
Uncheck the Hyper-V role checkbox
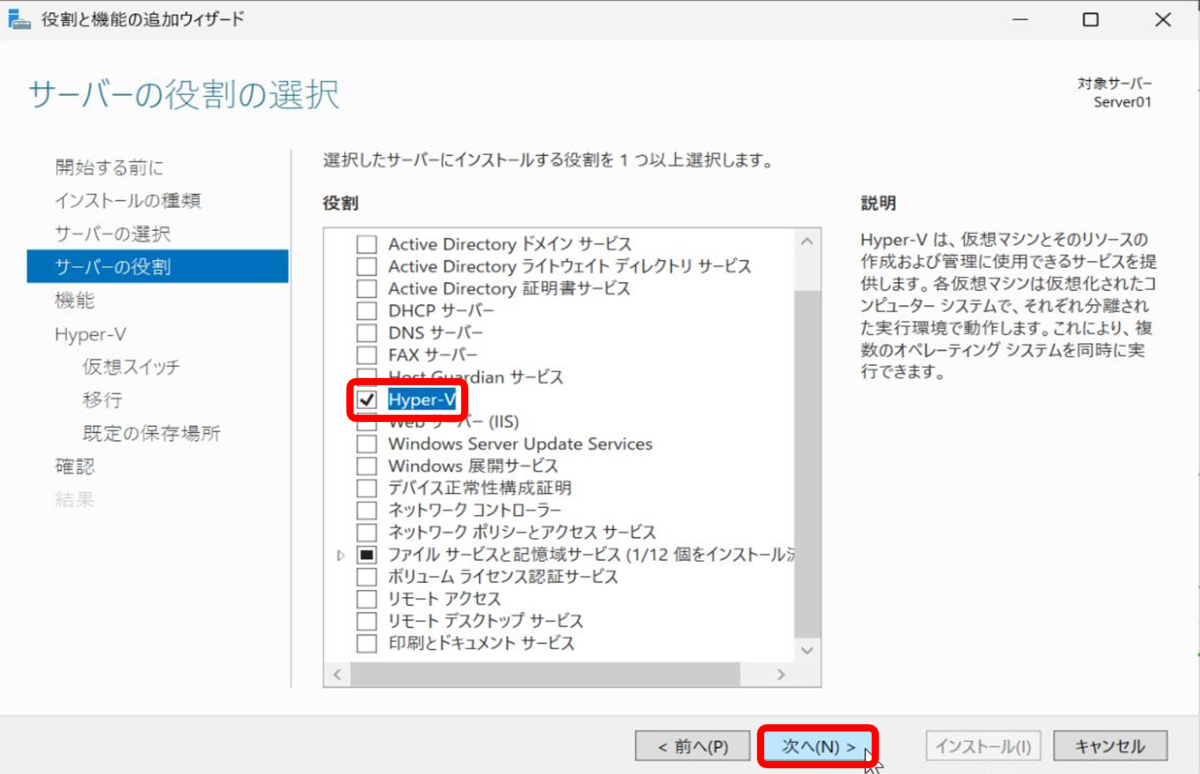(367, 399)
